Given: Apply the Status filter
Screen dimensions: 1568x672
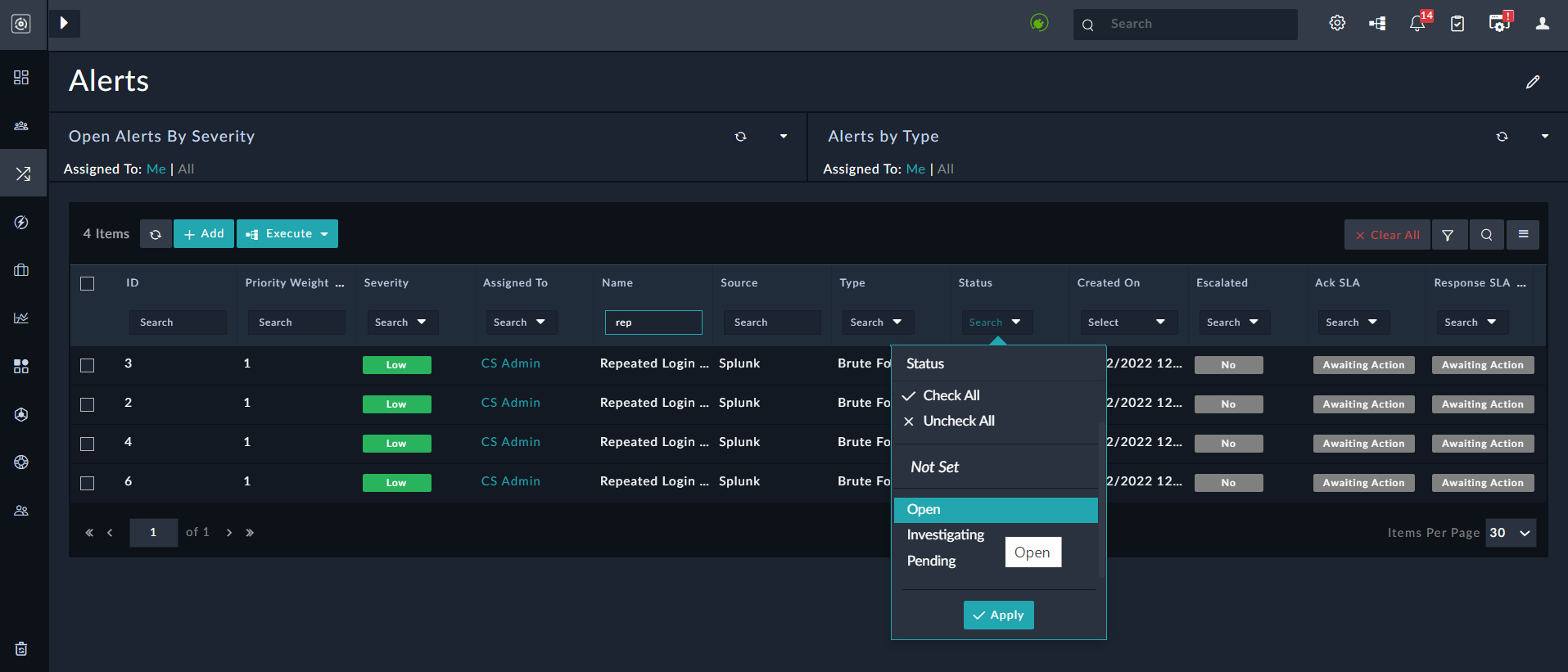Looking at the screenshot, I should [999, 616].
